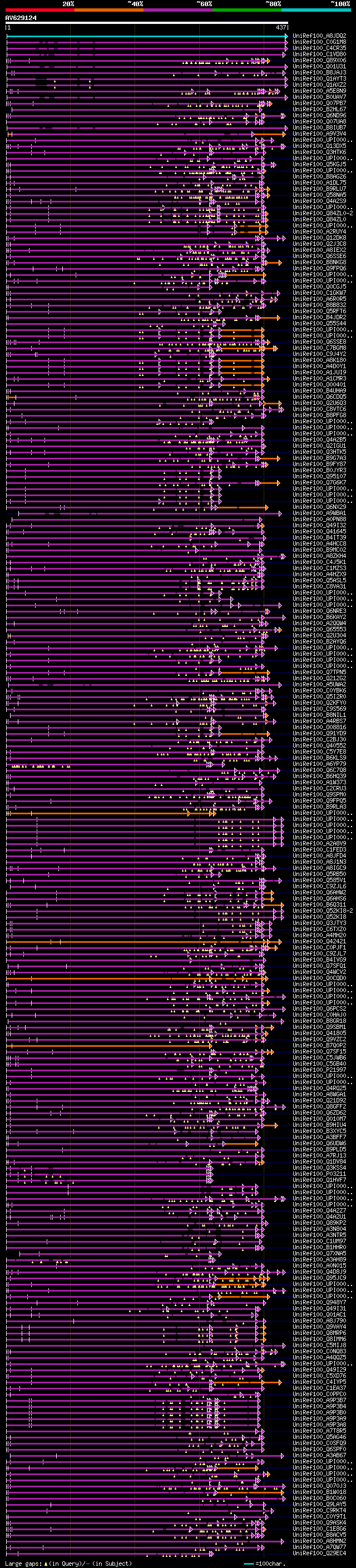Click UniRef100_C9RKT4 label

coord(319,1511)
